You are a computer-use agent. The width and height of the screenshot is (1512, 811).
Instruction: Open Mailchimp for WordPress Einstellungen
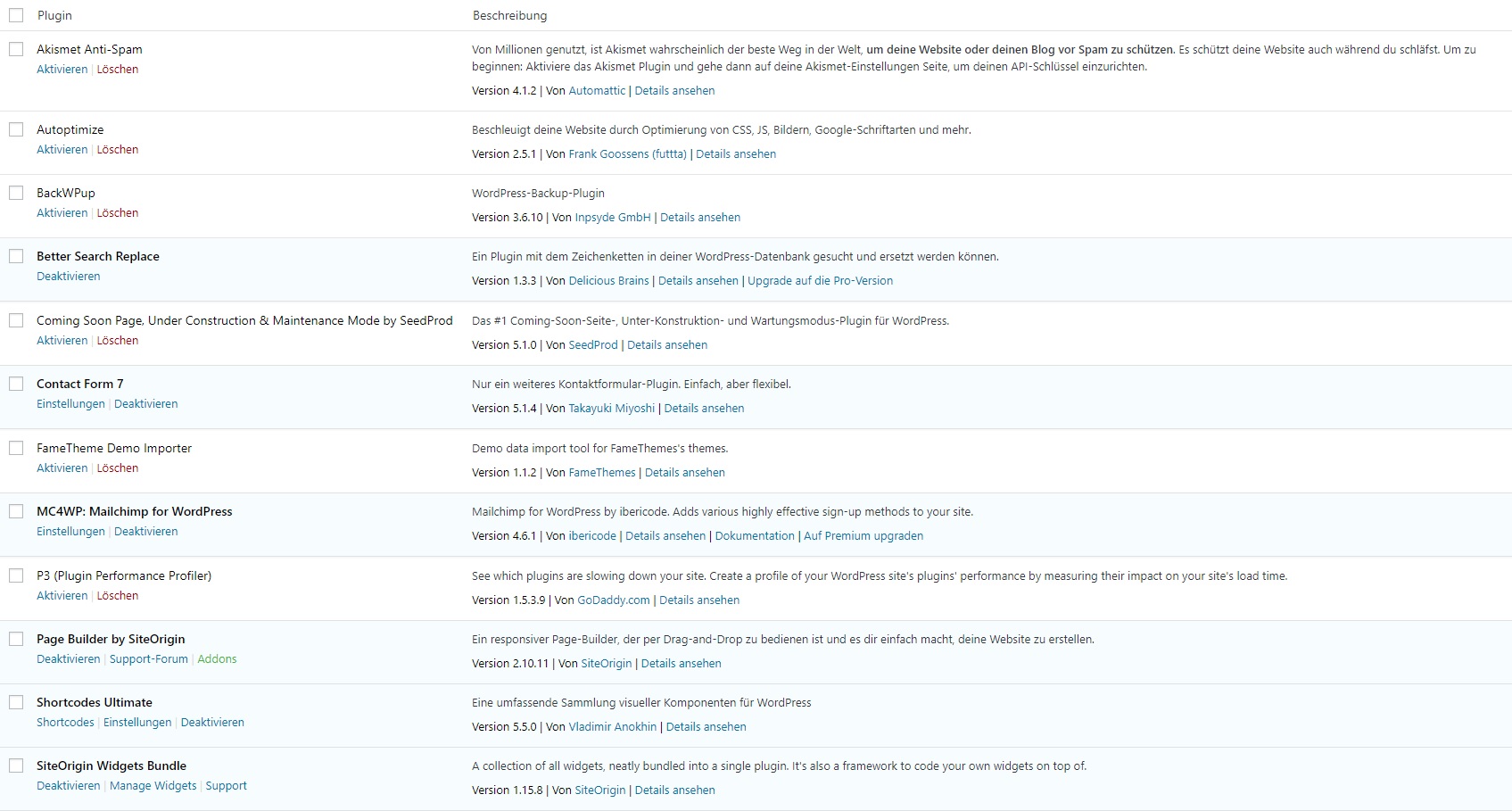(x=70, y=532)
